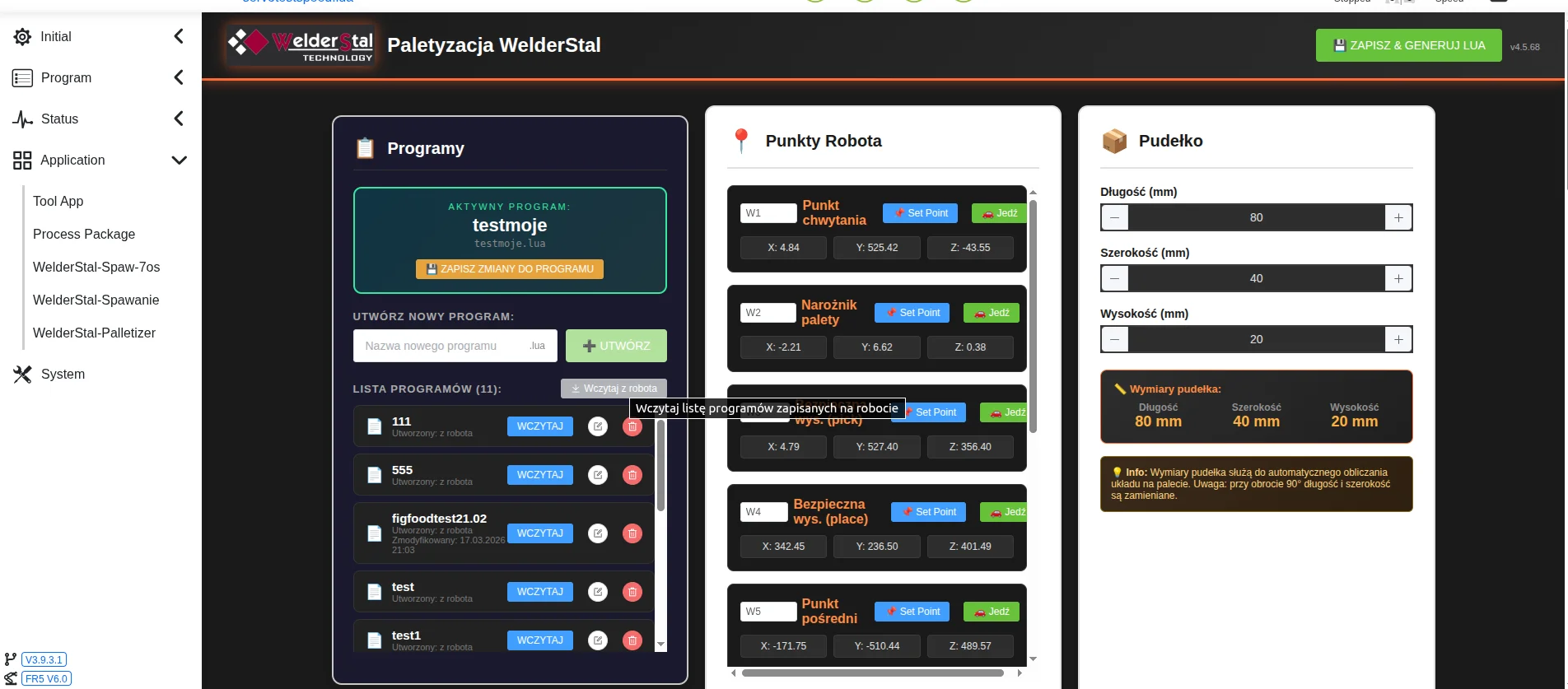The image size is (1568, 689).
Task: Click the UTWÓRZ new program button
Action: click(616, 346)
